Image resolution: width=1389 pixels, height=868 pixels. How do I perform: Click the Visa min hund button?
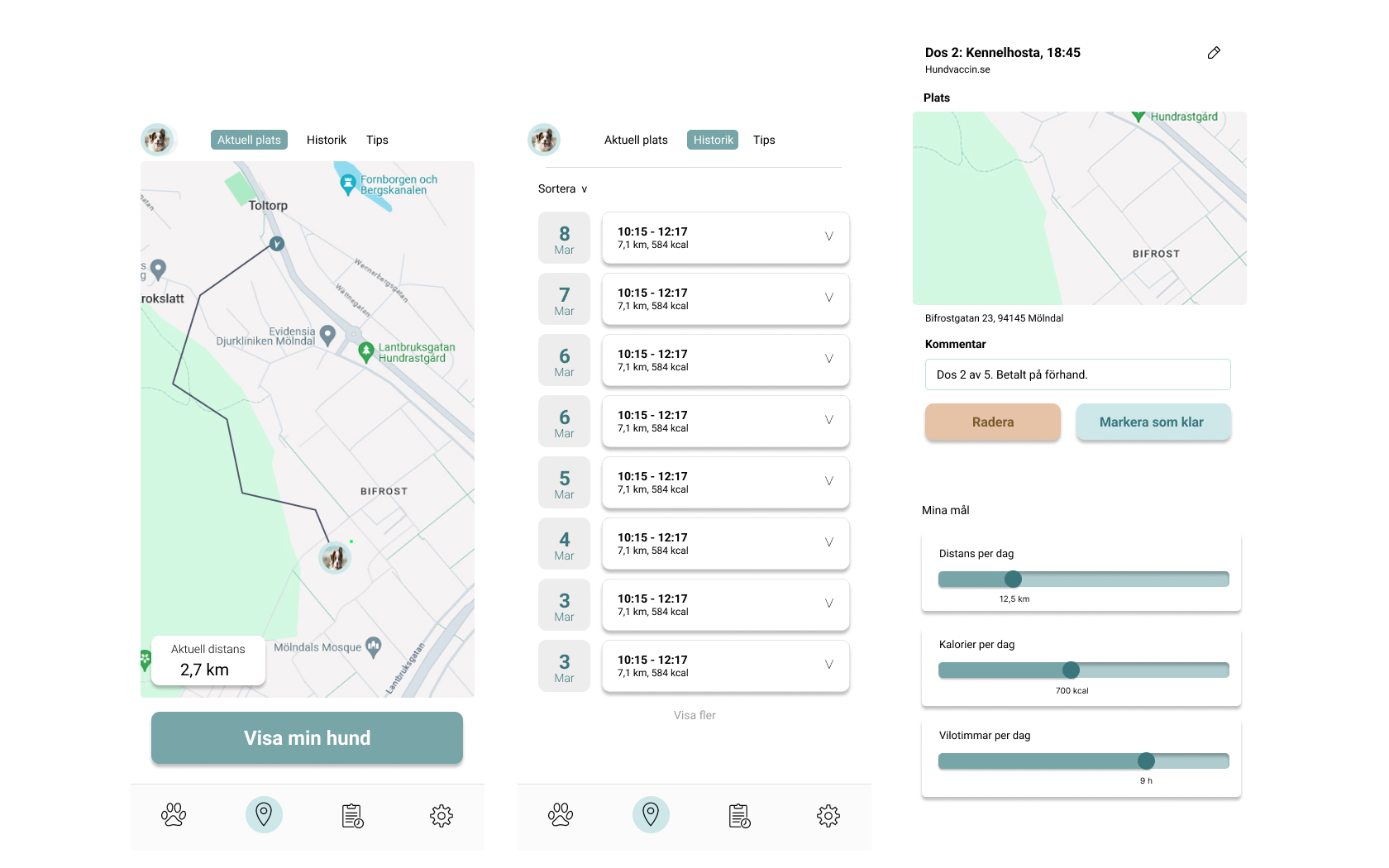pyautogui.click(x=307, y=737)
